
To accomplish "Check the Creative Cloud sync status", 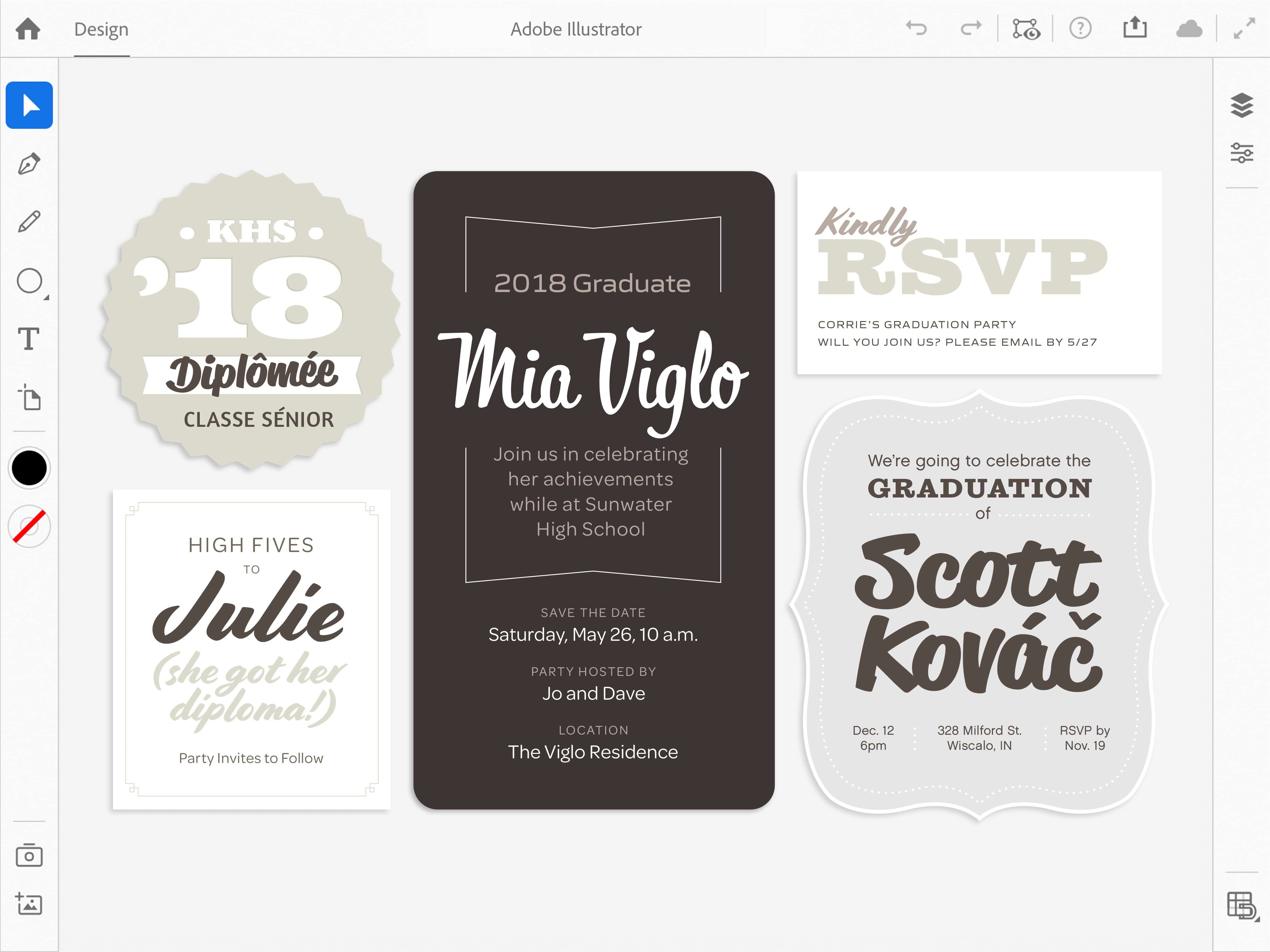I will 1189,29.
